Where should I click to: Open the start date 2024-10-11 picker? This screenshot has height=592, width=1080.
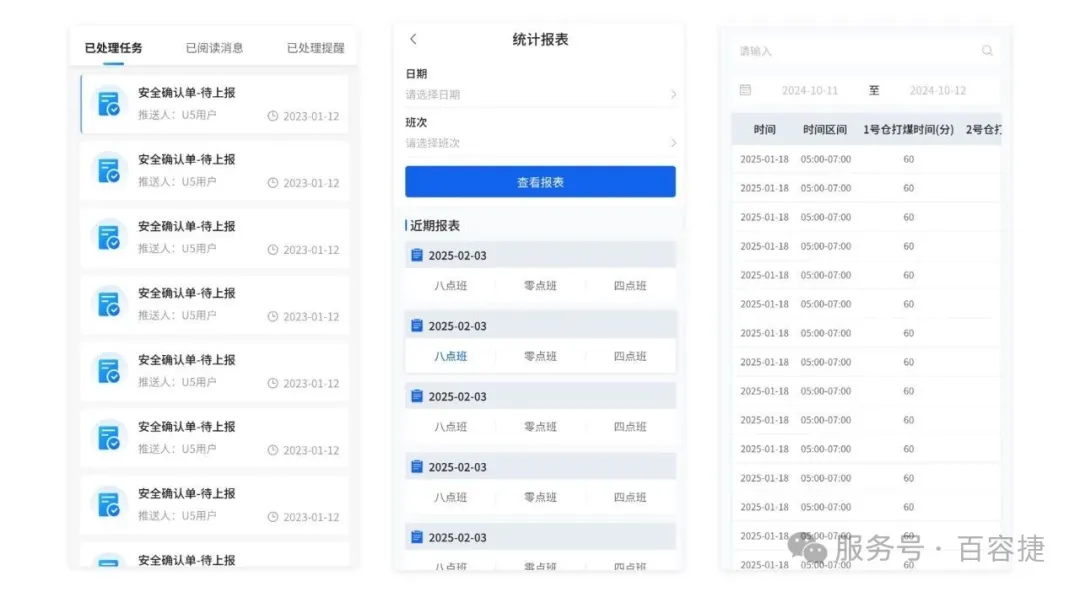coord(809,90)
